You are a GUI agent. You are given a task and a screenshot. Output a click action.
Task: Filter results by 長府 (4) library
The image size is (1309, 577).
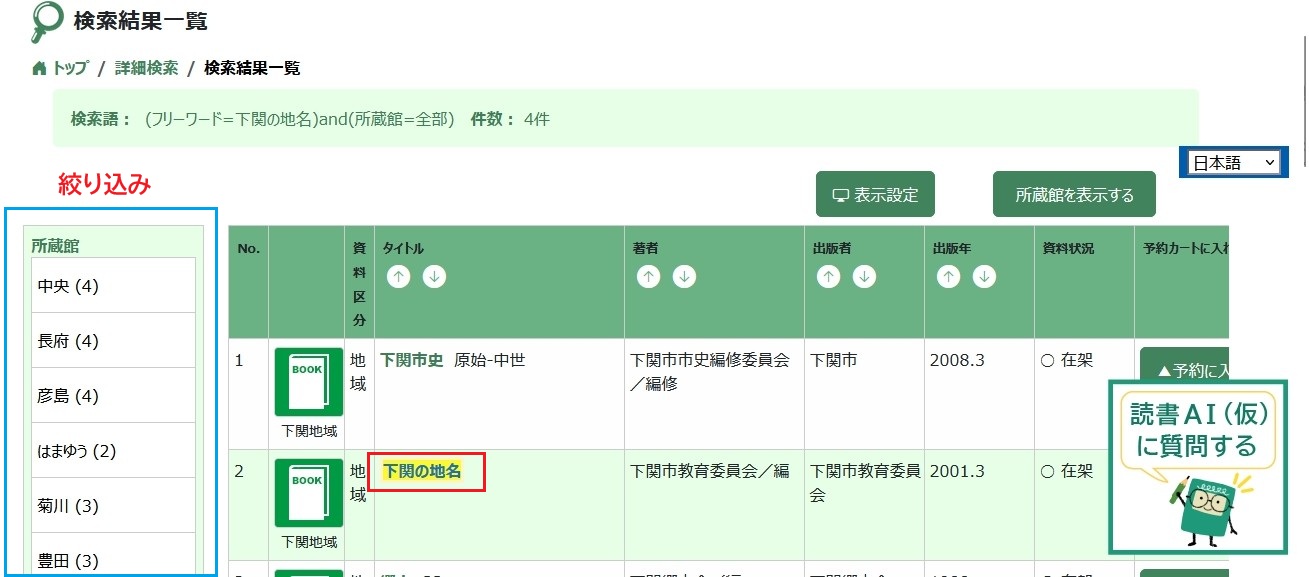[x=113, y=341]
